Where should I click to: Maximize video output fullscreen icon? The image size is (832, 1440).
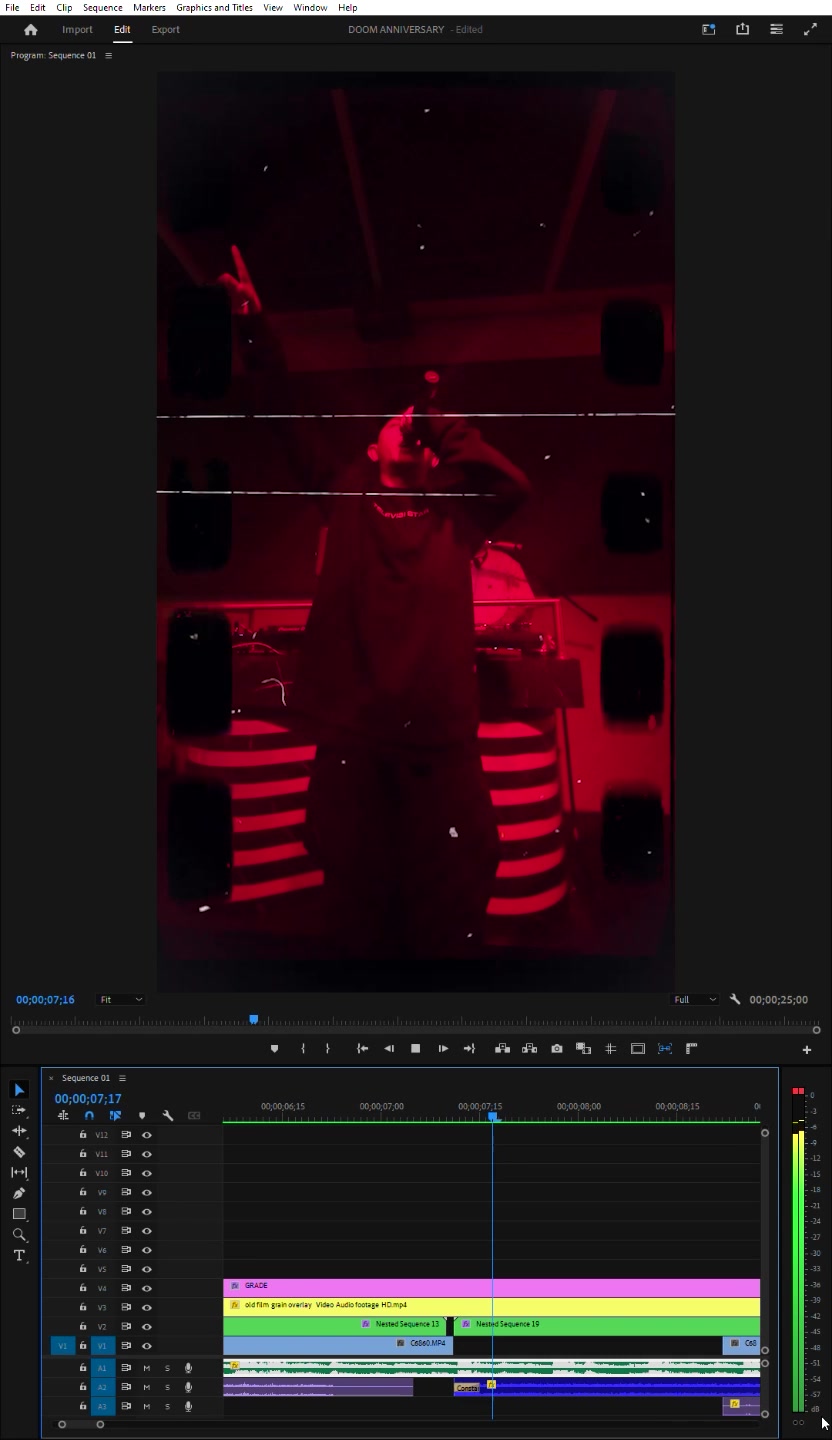click(x=810, y=29)
